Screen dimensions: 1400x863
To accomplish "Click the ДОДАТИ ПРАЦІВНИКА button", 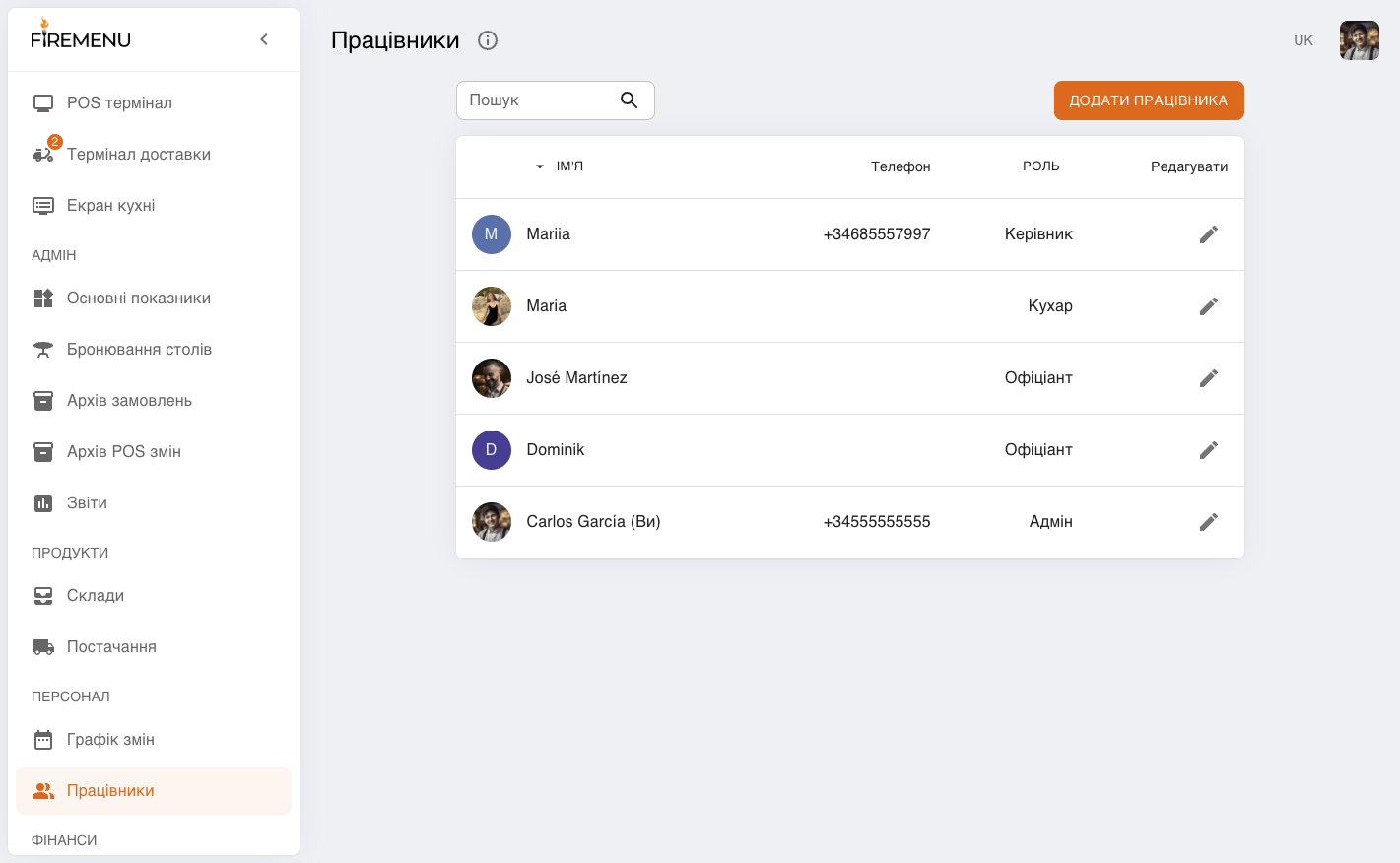I will pyautogui.click(x=1149, y=100).
